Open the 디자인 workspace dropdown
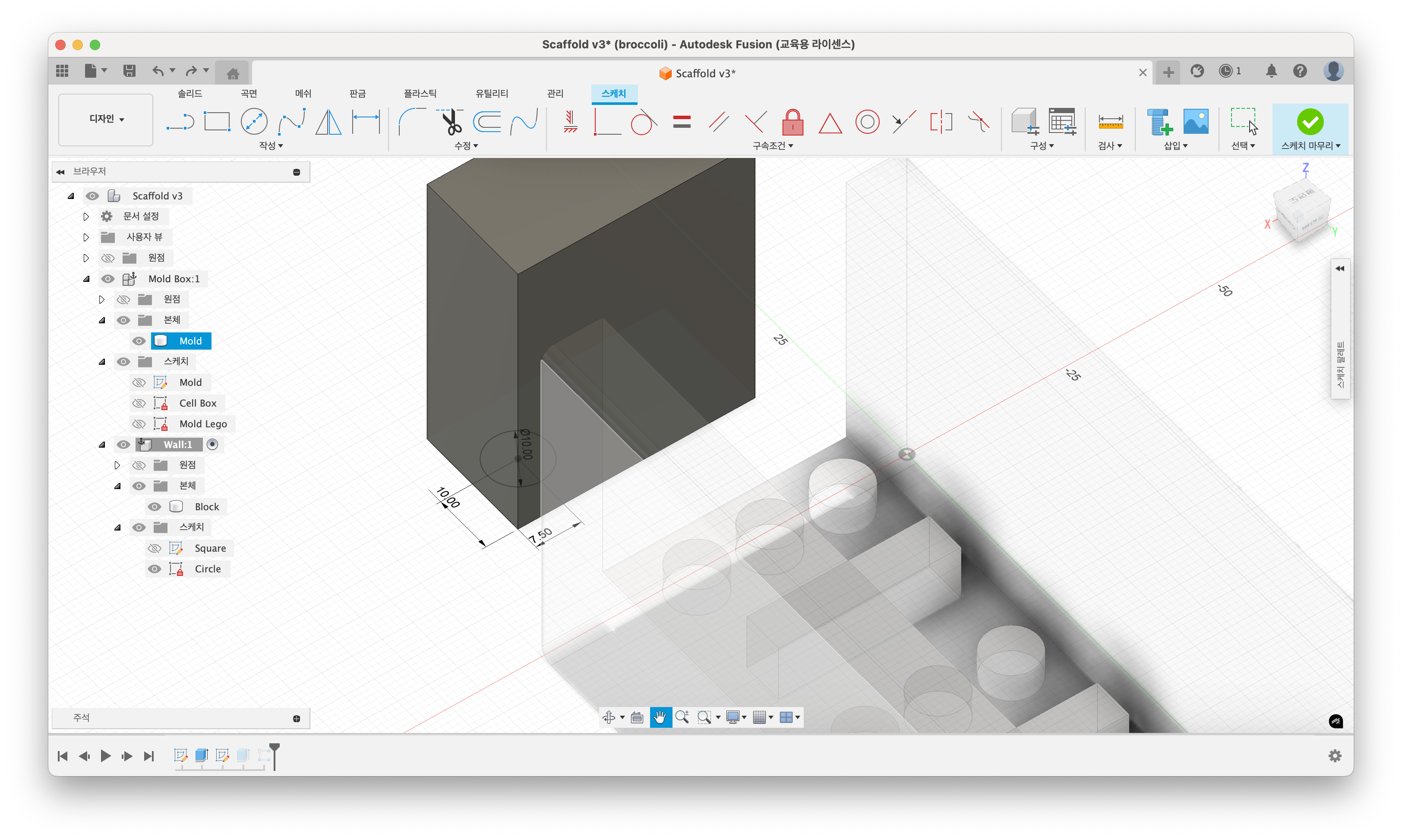The image size is (1402, 840). (x=106, y=119)
